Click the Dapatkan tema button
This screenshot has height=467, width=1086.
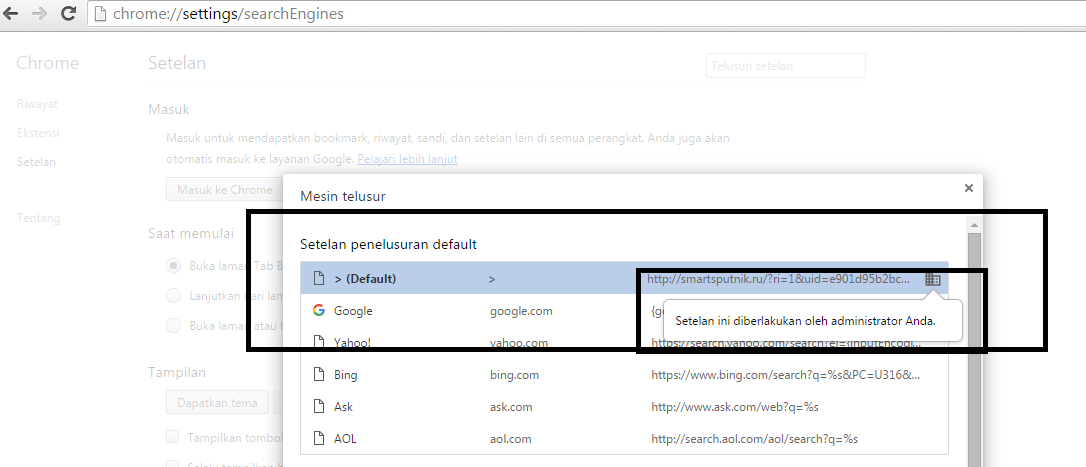217,403
